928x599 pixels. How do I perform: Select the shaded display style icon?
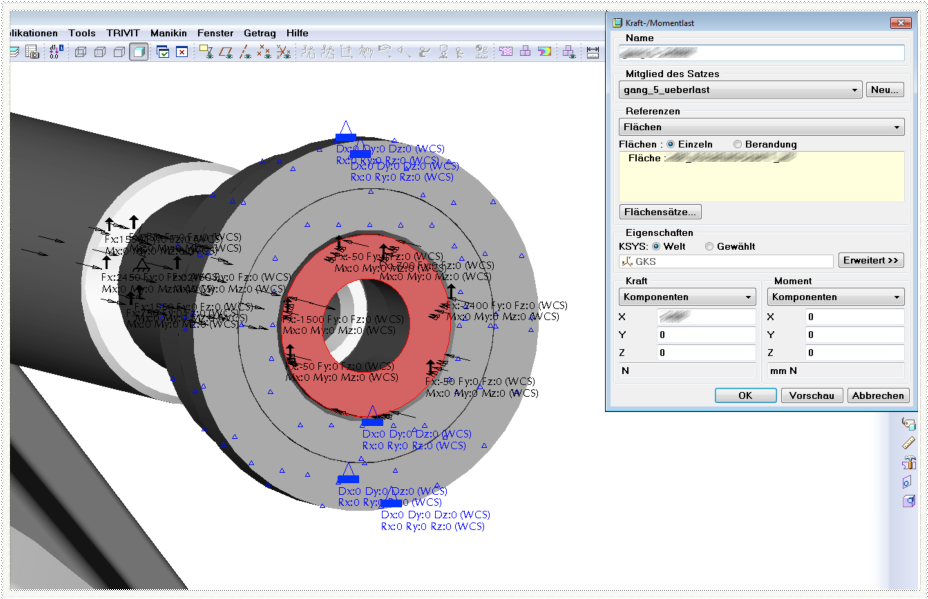point(139,52)
